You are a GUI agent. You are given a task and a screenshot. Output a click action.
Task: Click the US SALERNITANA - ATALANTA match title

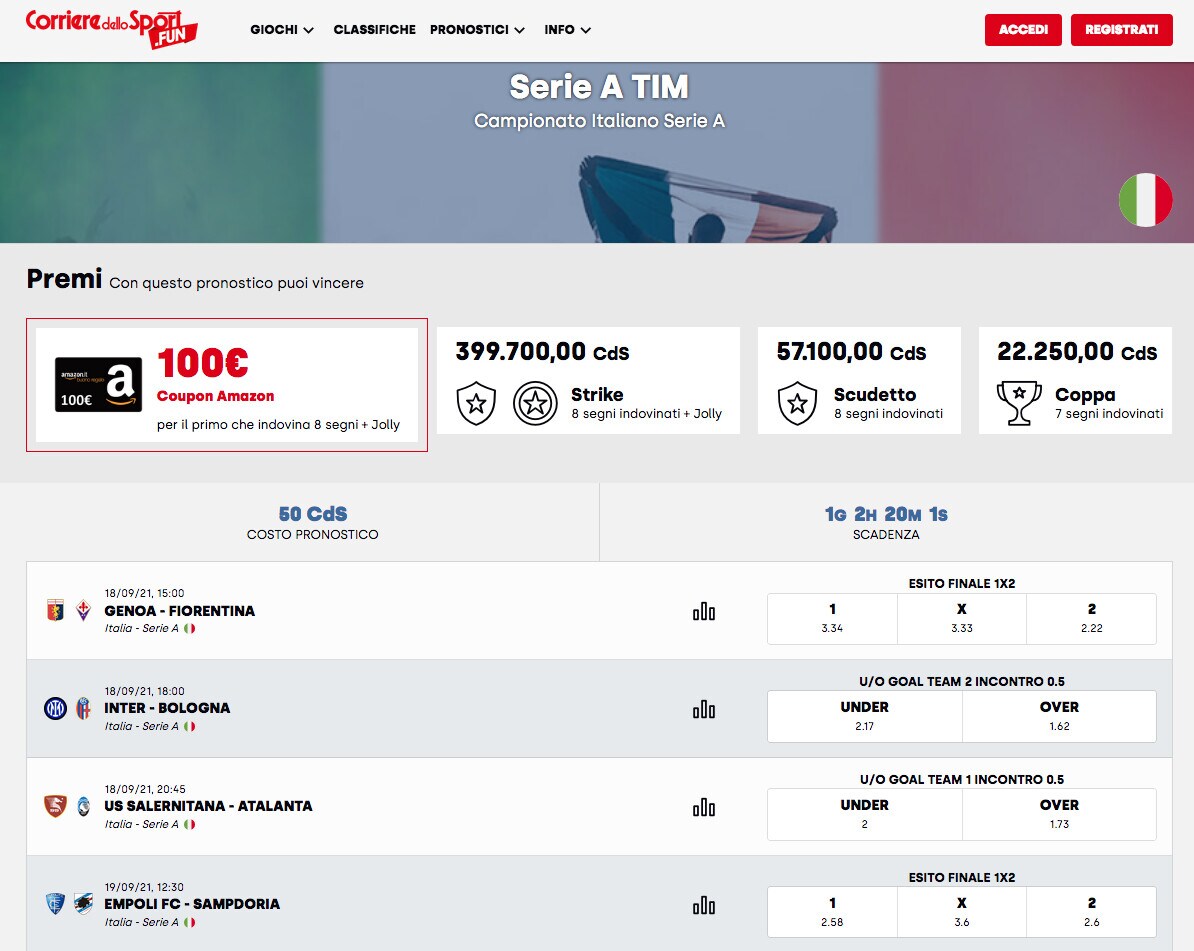(x=208, y=806)
